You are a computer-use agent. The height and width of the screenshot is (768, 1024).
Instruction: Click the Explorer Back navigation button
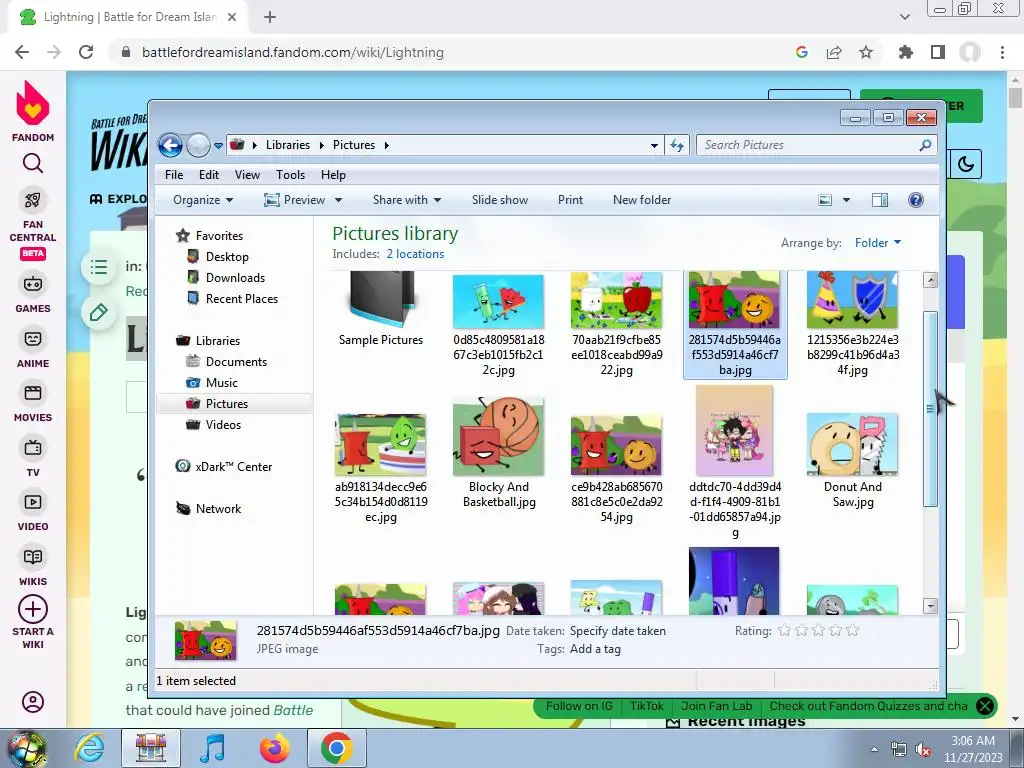click(170, 145)
